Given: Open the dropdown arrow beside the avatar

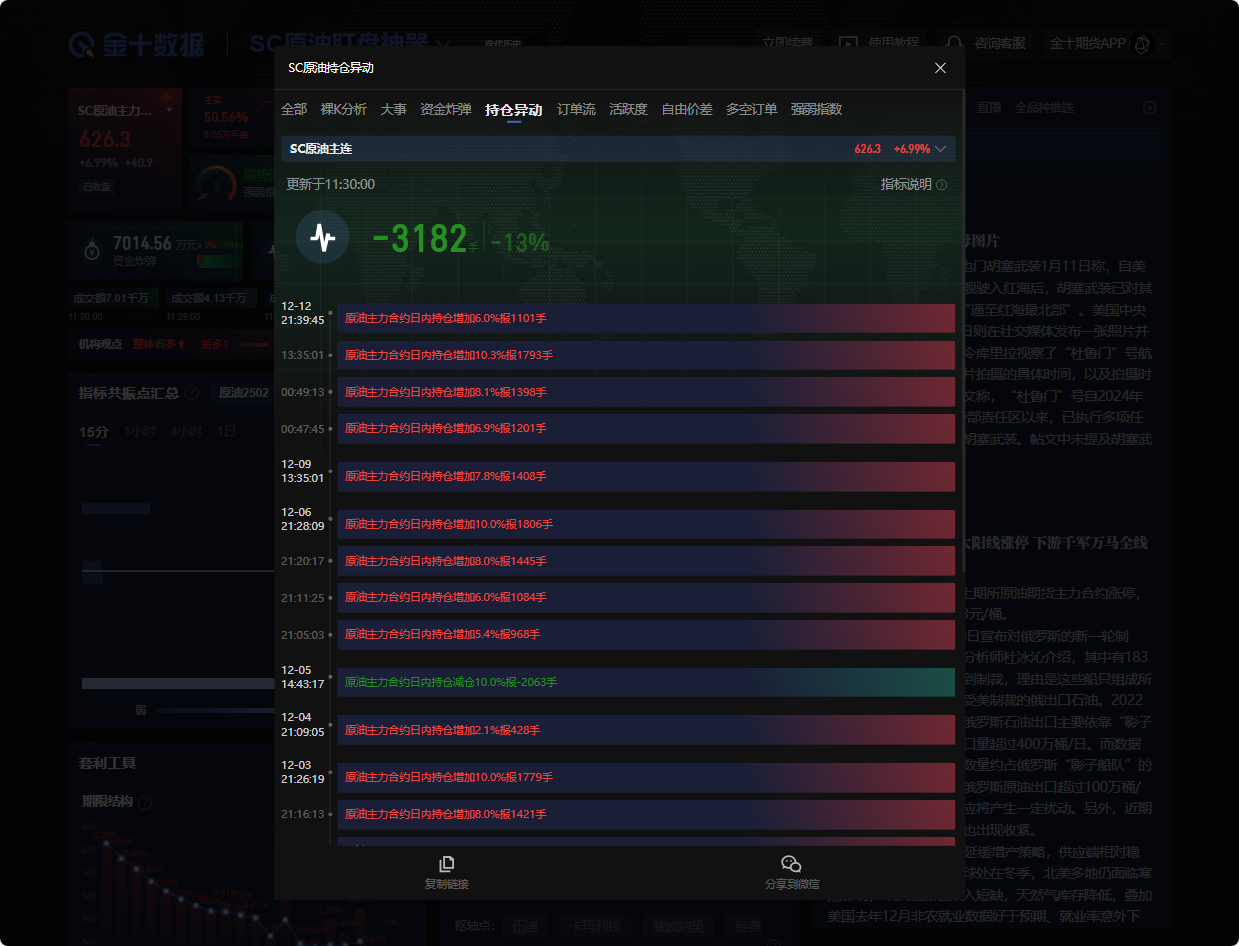Looking at the screenshot, I should [1163, 45].
